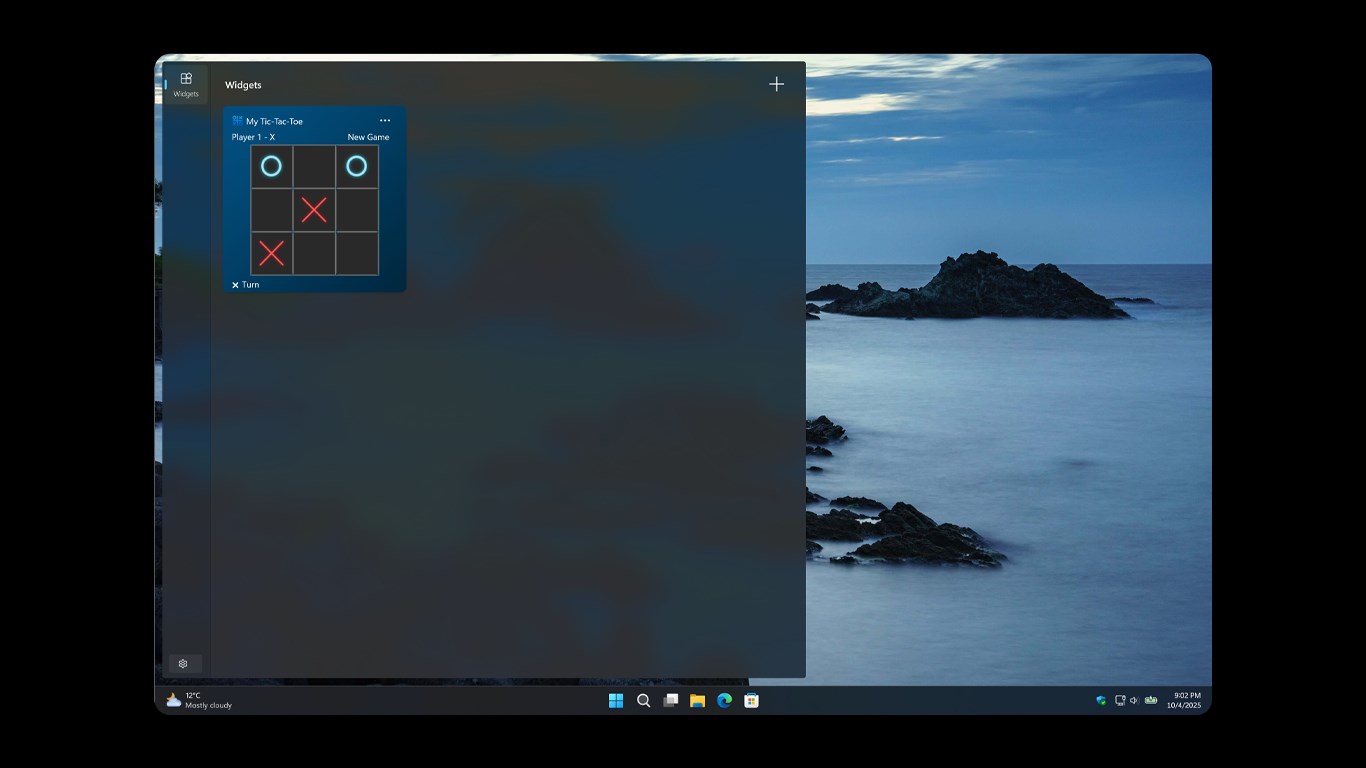
Task: Click the O in the top-right cell
Action: click(356, 166)
